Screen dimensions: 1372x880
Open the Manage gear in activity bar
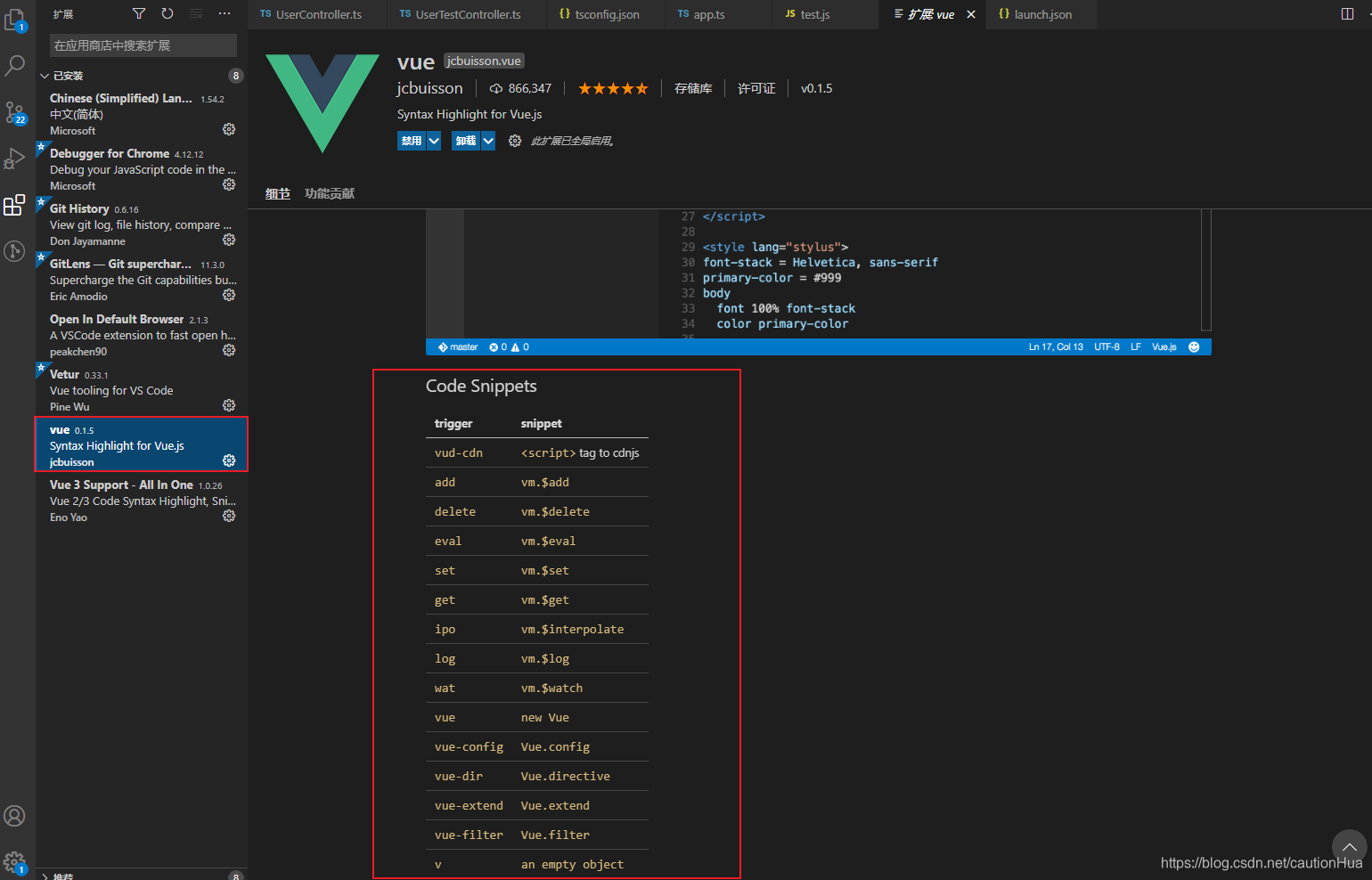tap(15, 862)
